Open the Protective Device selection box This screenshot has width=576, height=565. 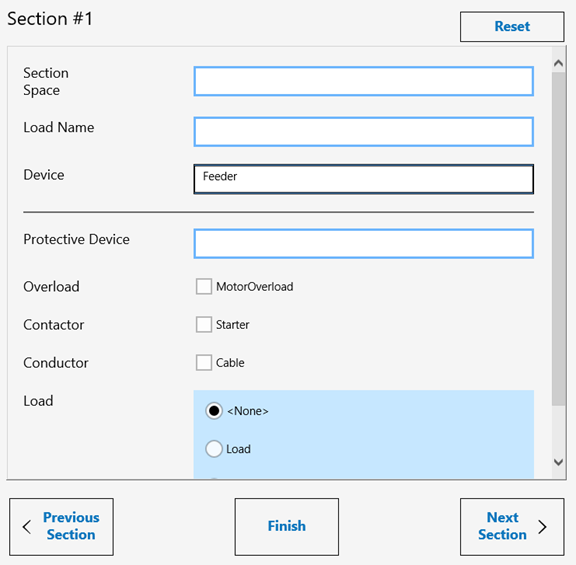(364, 244)
